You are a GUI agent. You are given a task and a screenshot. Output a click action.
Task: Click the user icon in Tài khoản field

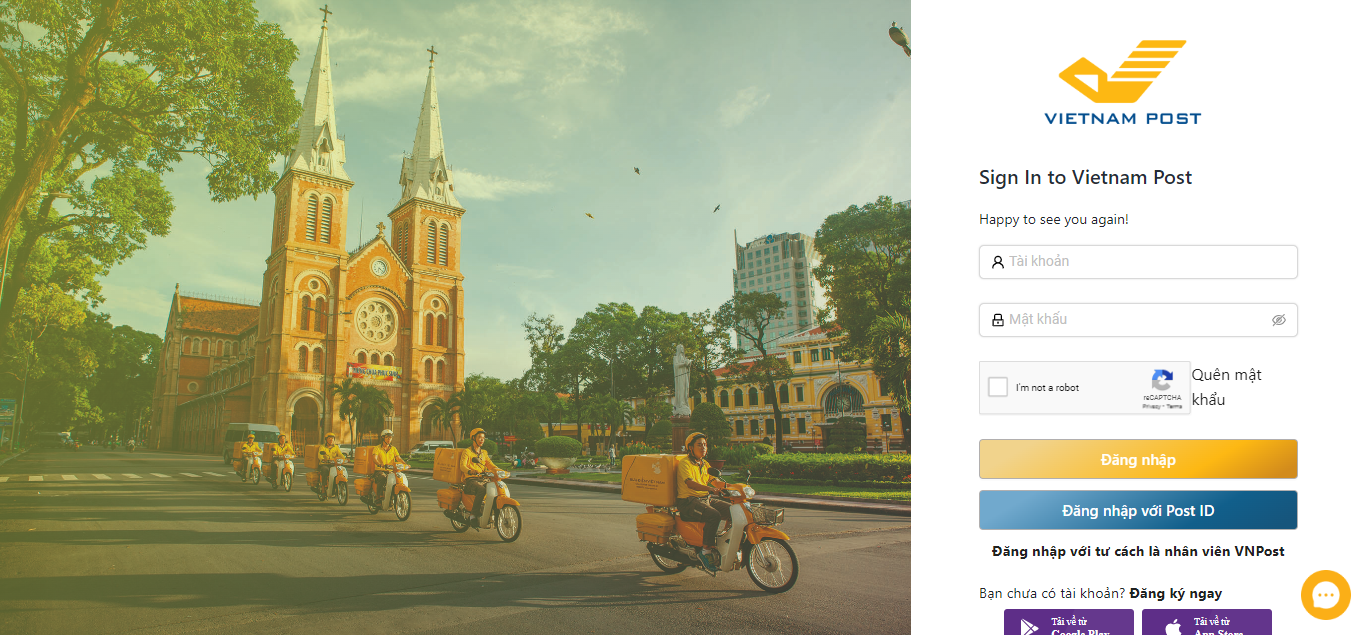pos(997,262)
